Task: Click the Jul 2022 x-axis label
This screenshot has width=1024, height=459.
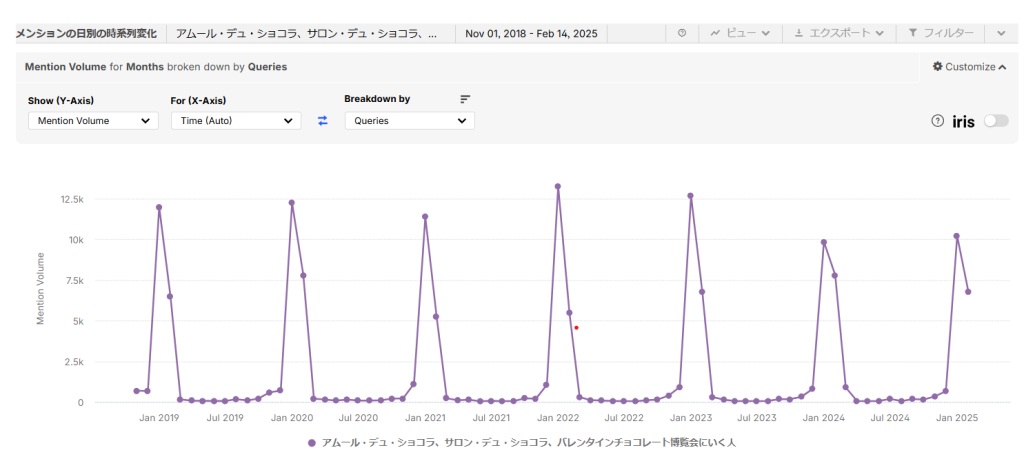Action: 624,418
